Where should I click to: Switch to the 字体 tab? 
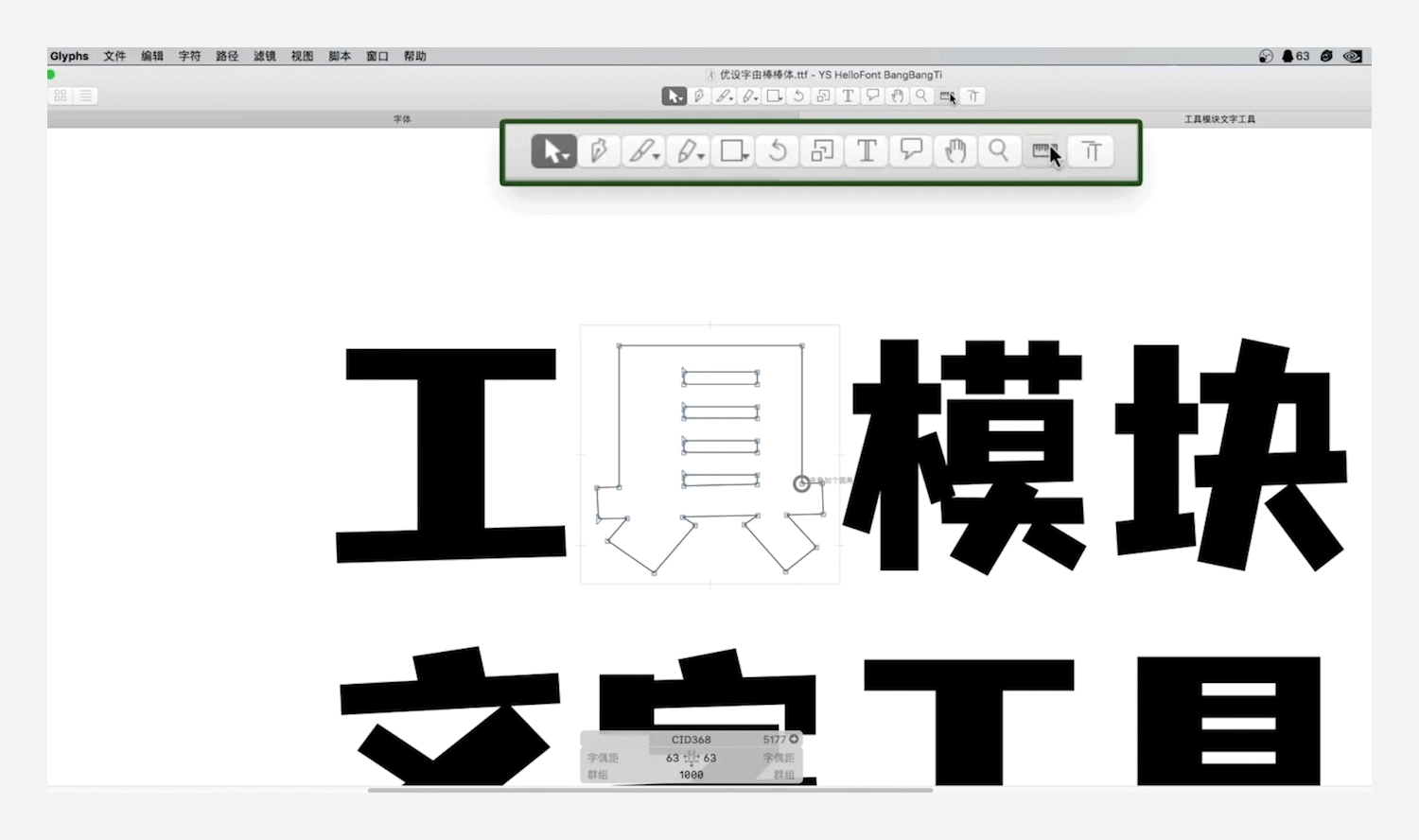click(x=402, y=119)
